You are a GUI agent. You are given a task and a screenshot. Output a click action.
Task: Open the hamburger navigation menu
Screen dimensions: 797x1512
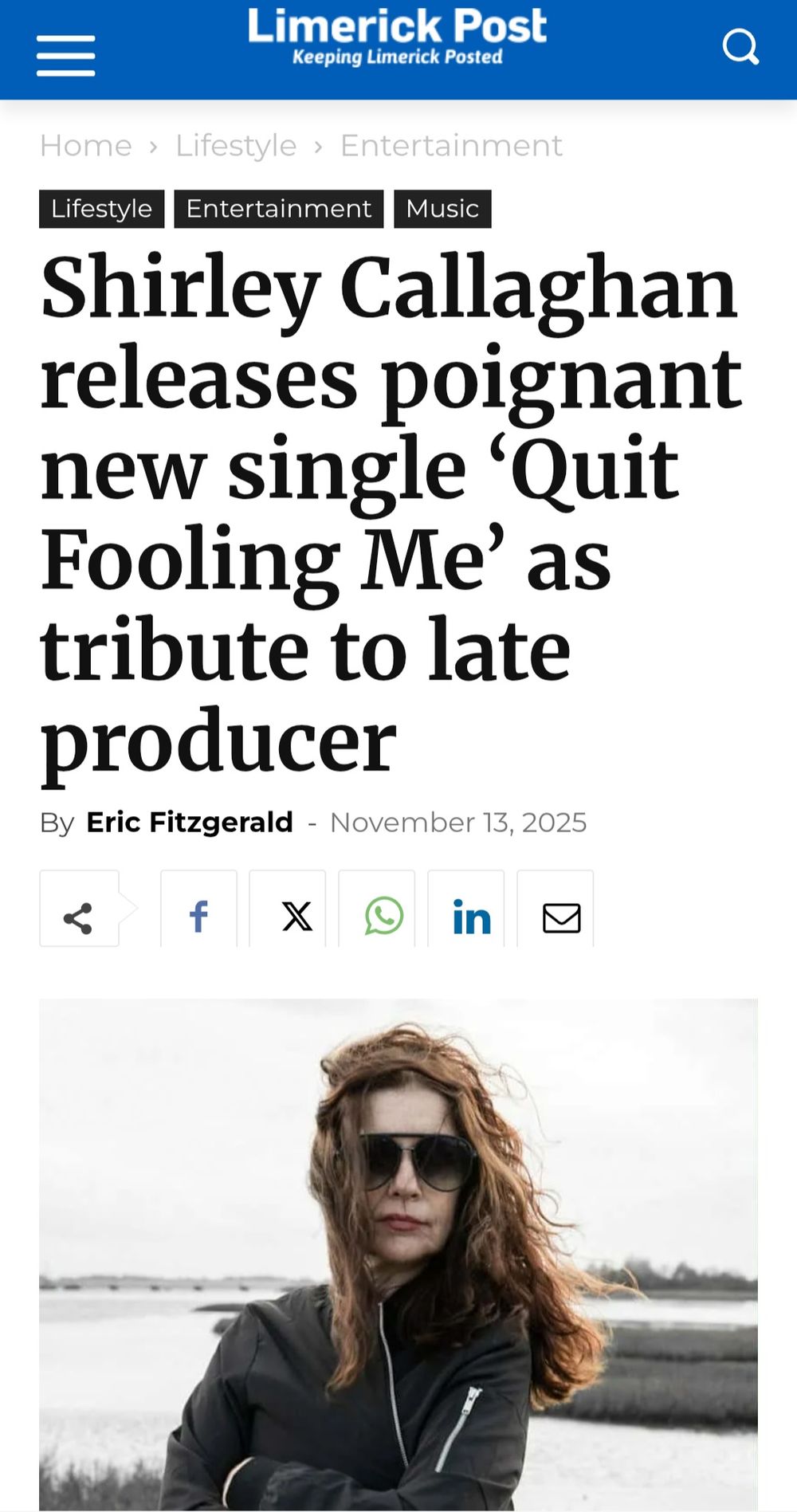65,56
